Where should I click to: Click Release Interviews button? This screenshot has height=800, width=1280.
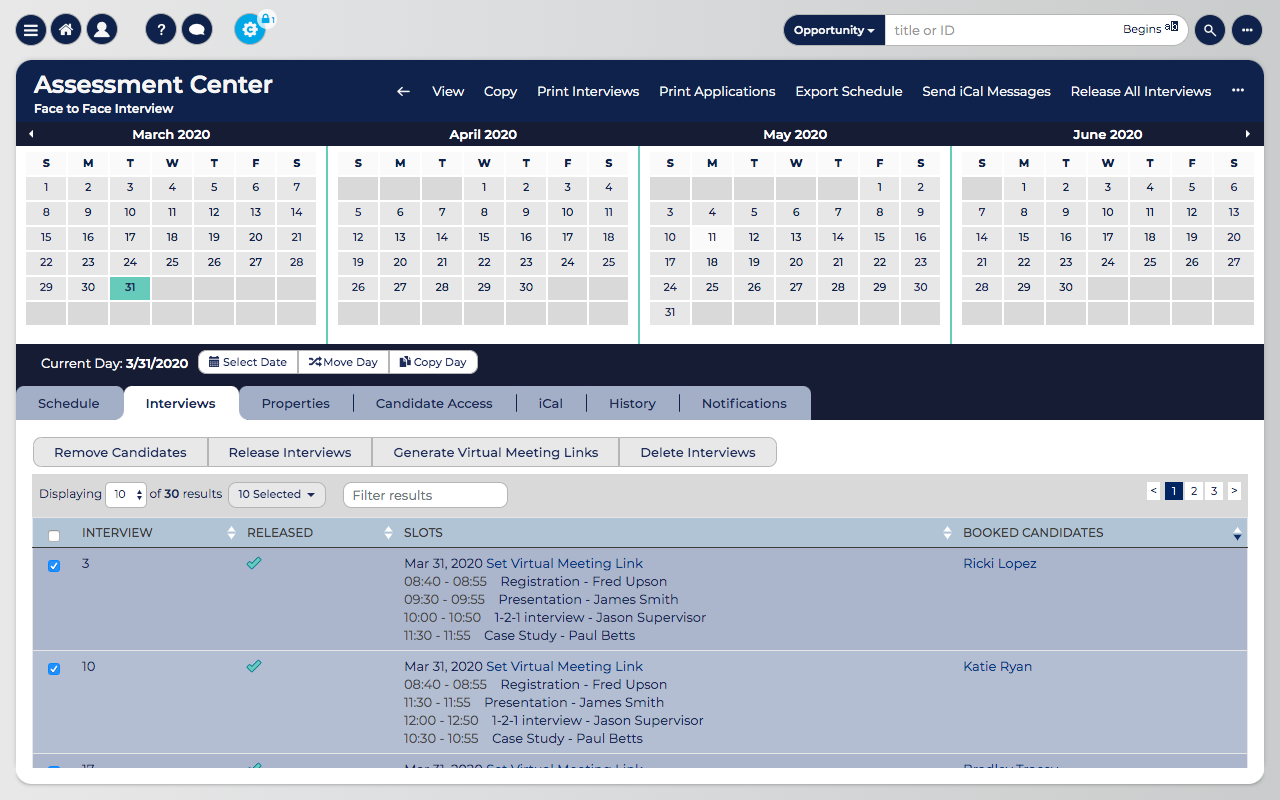point(290,452)
